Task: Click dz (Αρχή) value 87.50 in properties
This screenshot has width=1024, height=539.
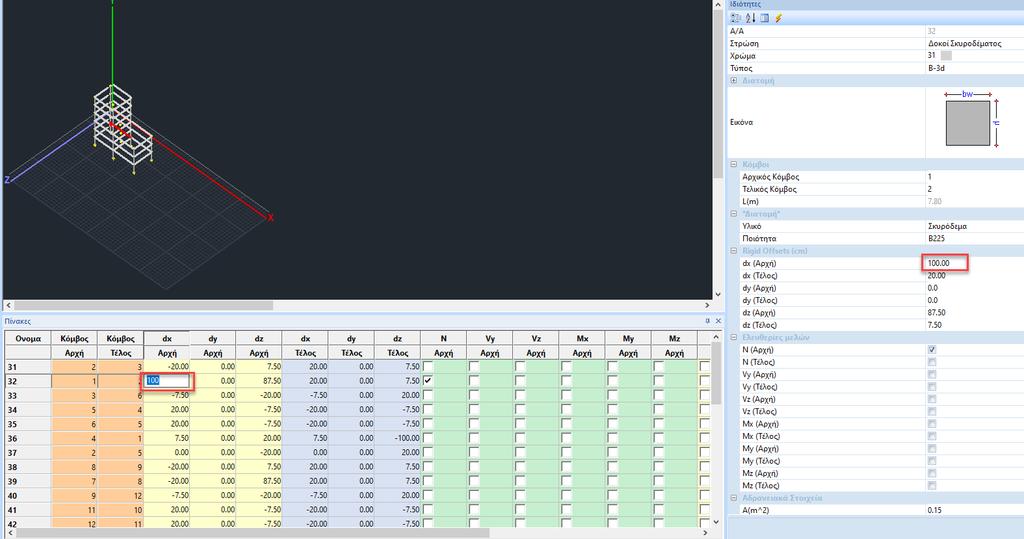Action: coord(936,312)
